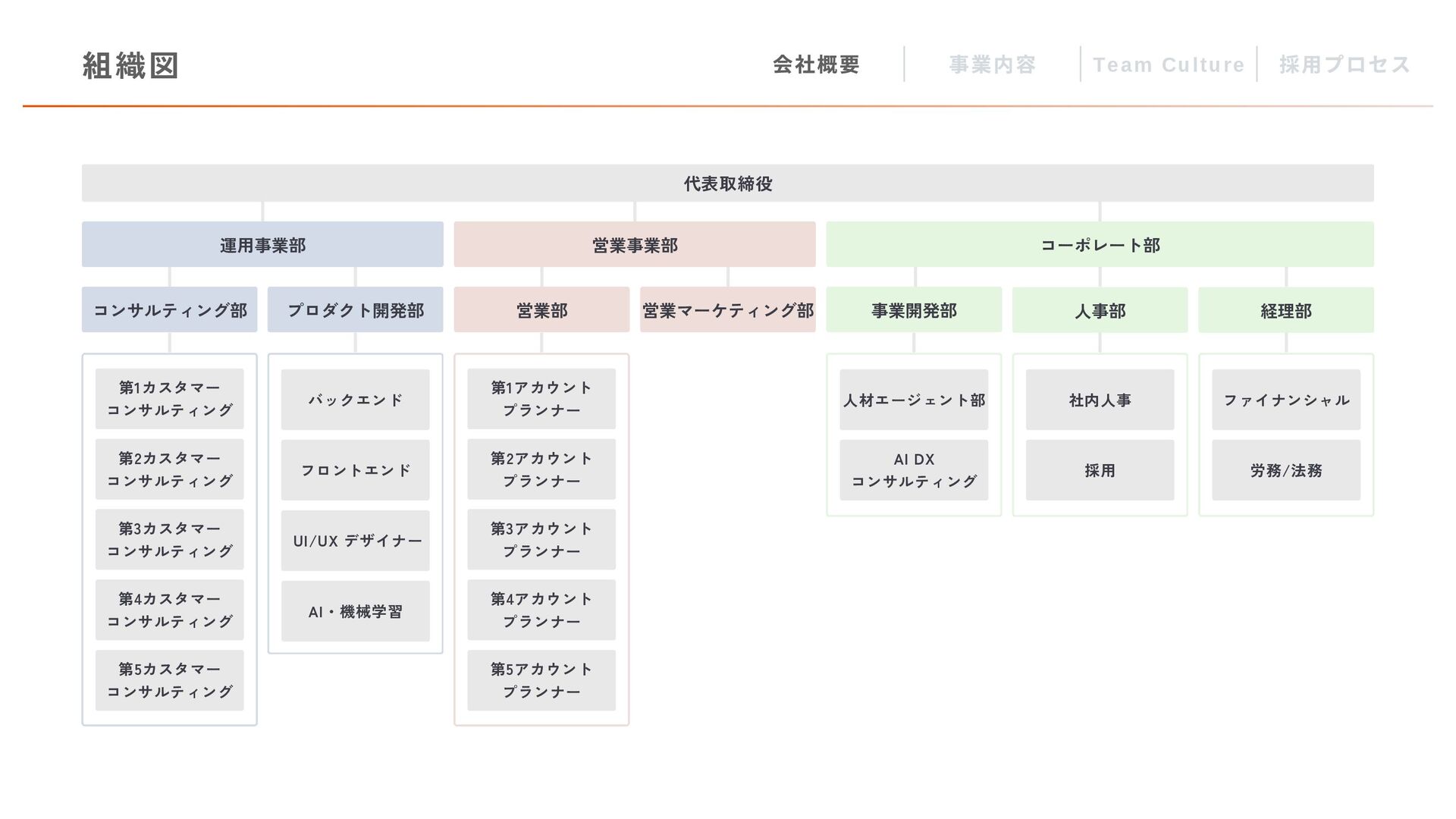Select the 運用事業部 department box
Screen dimensions: 1456x819
(262, 245)
